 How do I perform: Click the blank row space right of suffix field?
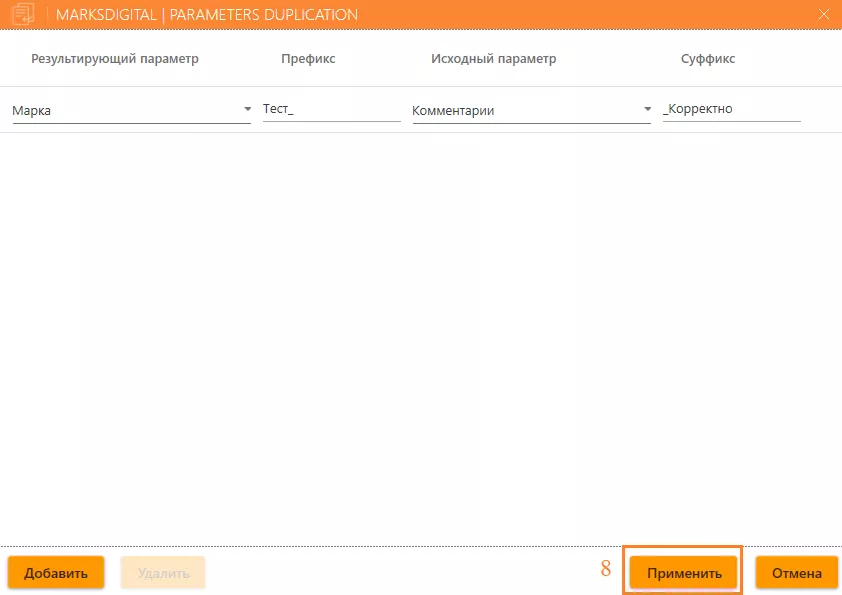pos(820,109)
